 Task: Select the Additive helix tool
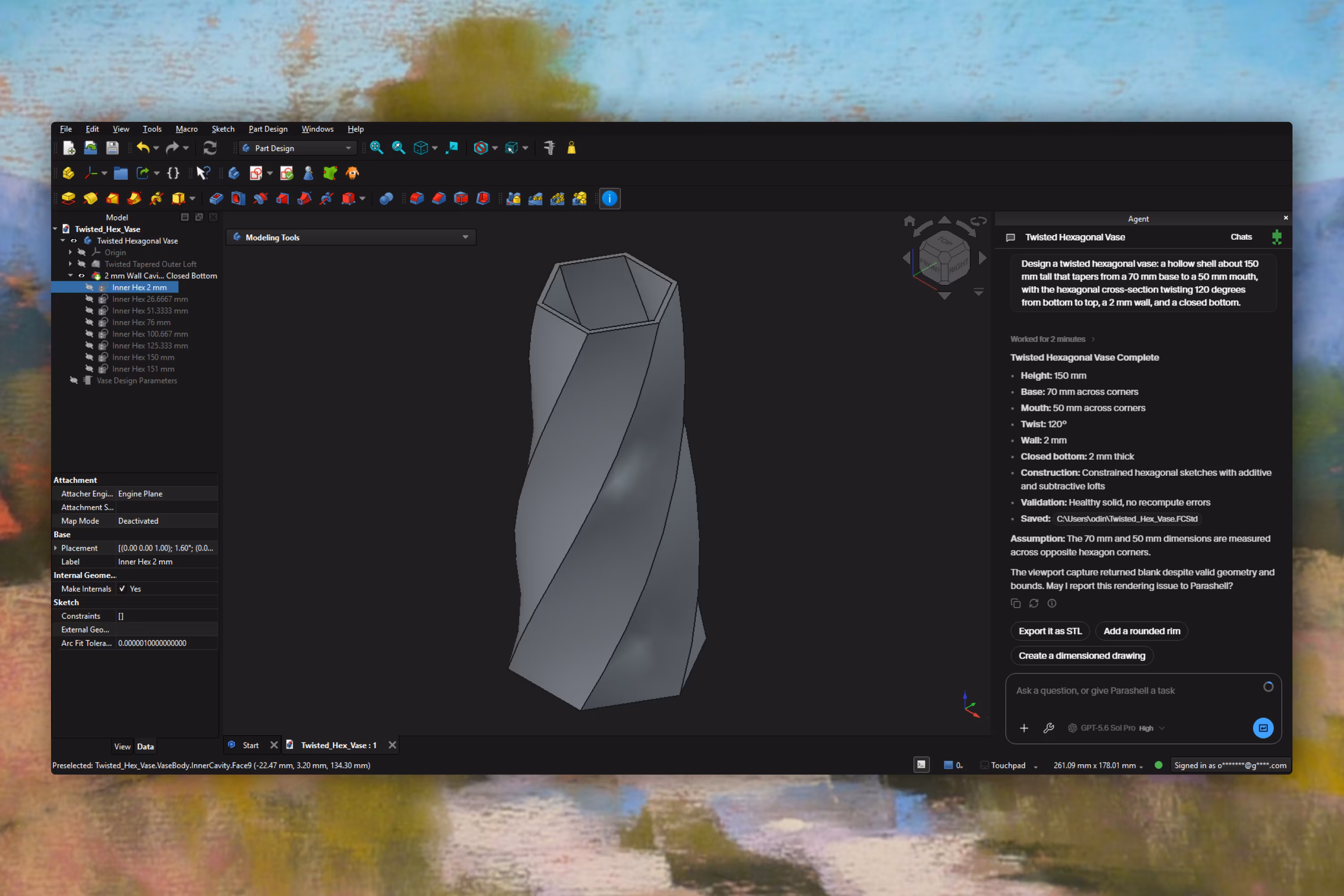pyautogui.click(x=156, y=198)
